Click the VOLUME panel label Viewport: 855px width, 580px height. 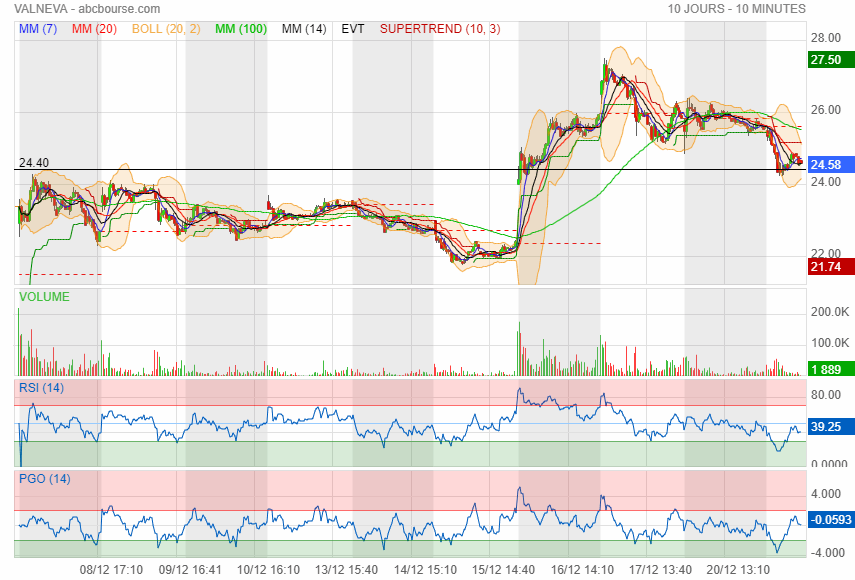pos(44,297)
